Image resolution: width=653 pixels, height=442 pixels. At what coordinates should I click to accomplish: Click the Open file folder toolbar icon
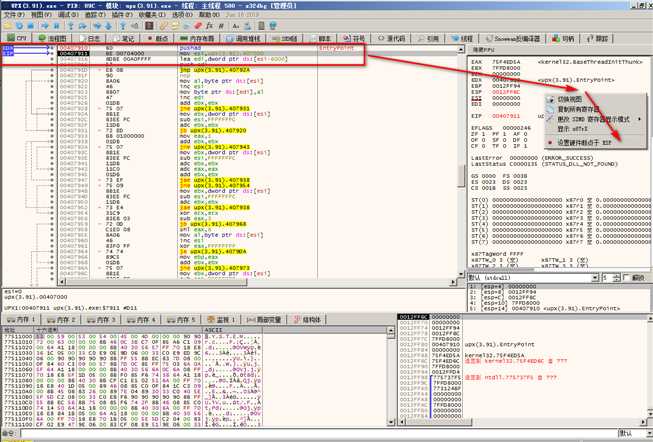pos(7,26)
